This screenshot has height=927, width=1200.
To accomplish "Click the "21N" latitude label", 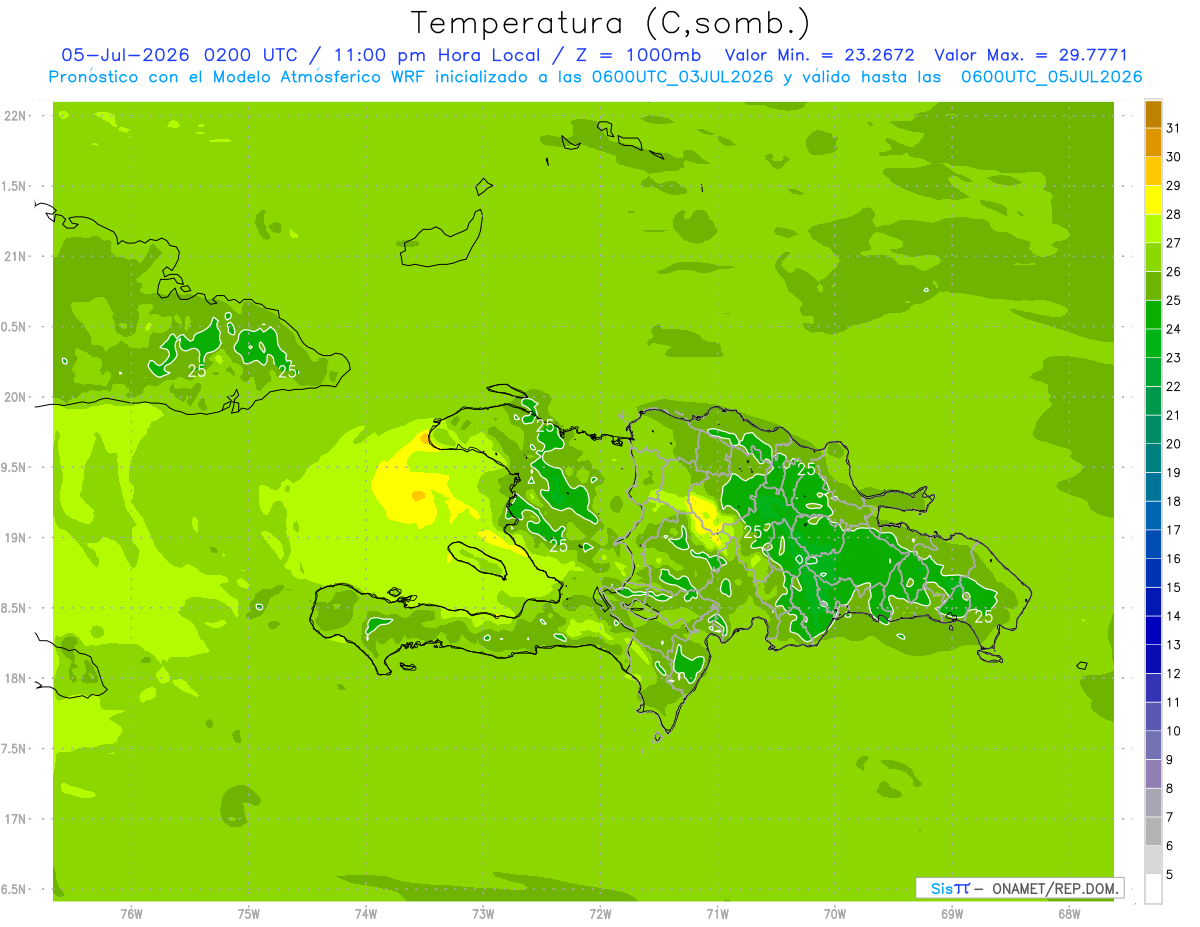I will pos(13,257).
